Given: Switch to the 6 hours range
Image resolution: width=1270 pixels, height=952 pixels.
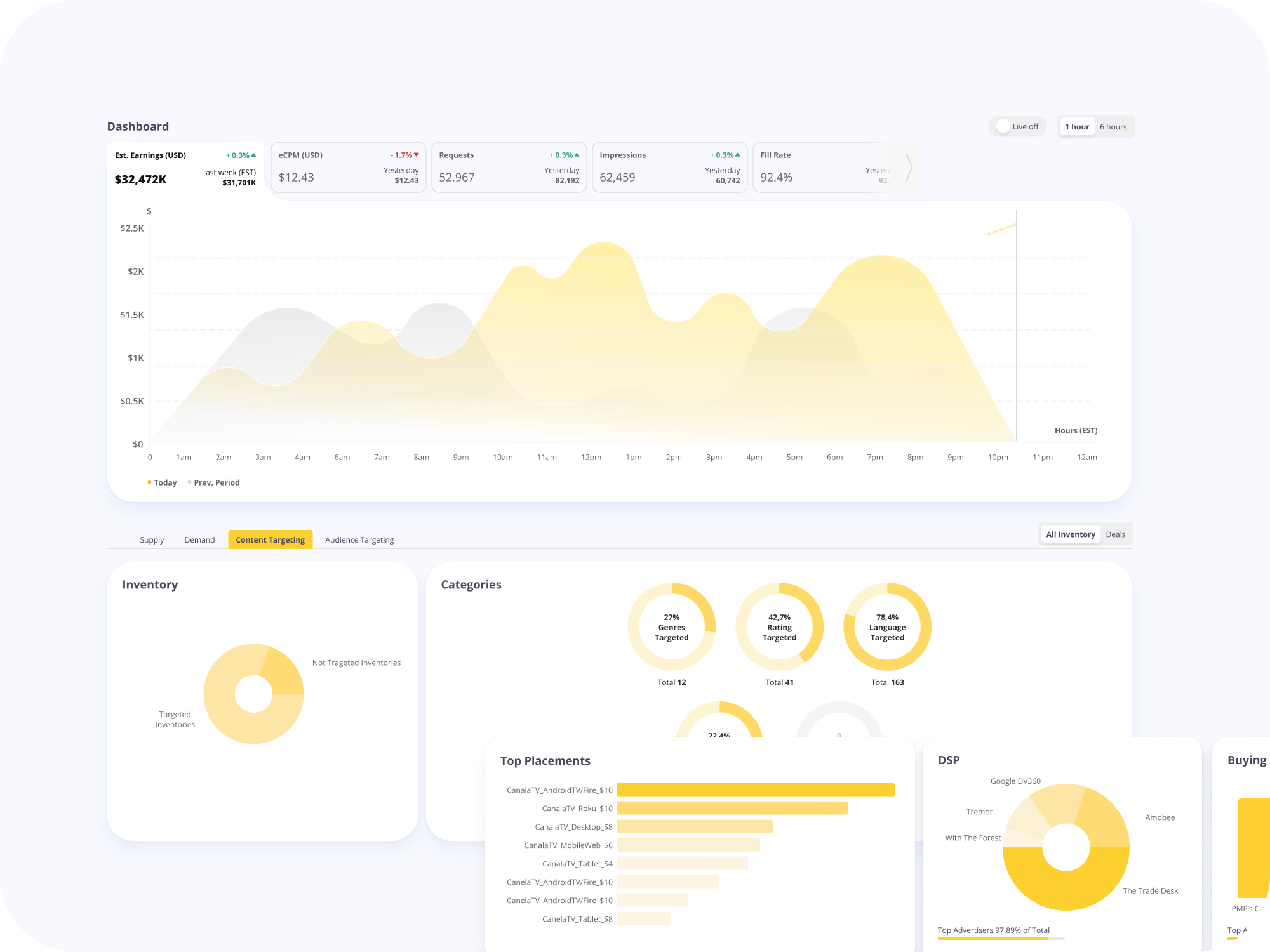Looking at the screenshot, I should (1113, 127).
